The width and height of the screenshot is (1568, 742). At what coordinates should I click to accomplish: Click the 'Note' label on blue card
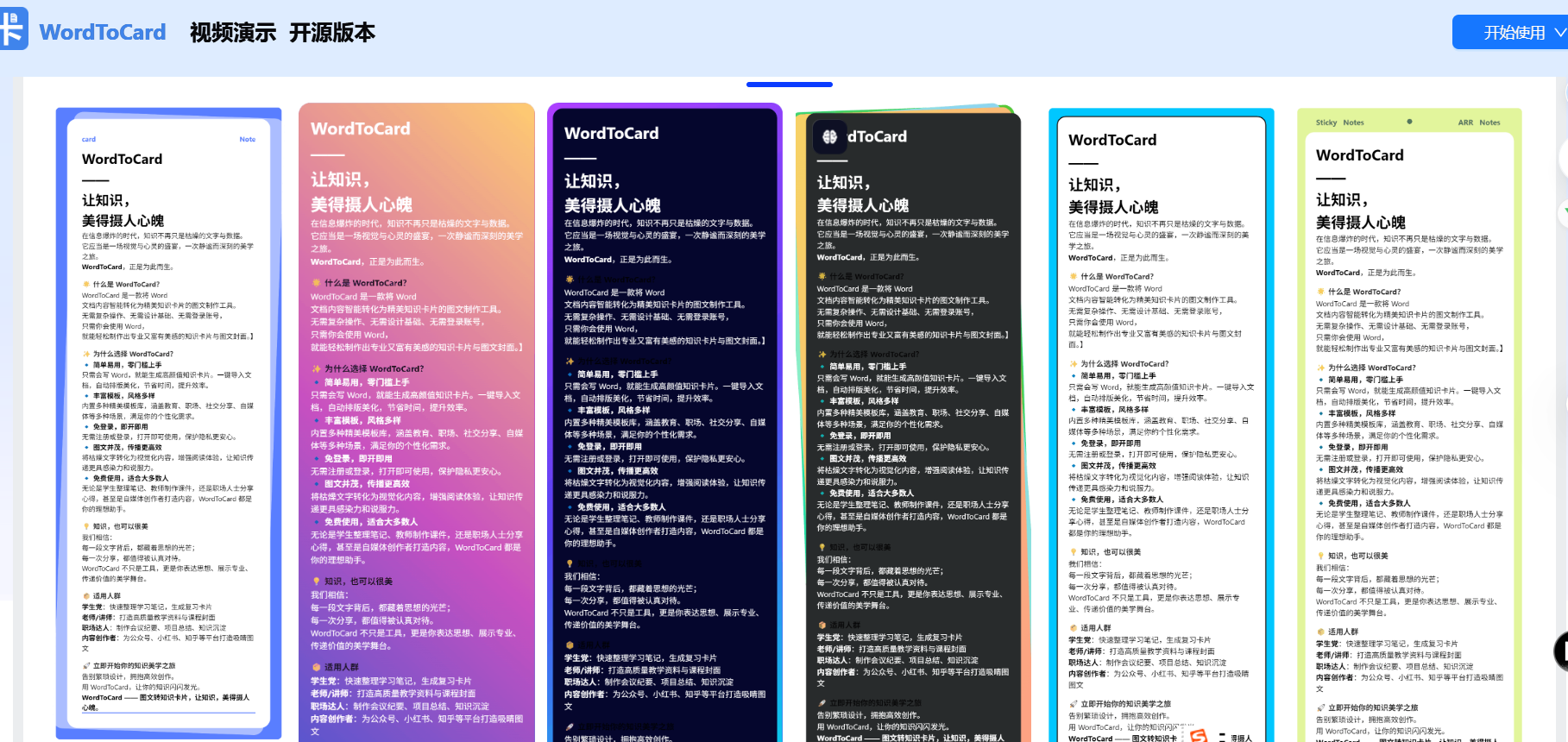[x=247, y=139]
